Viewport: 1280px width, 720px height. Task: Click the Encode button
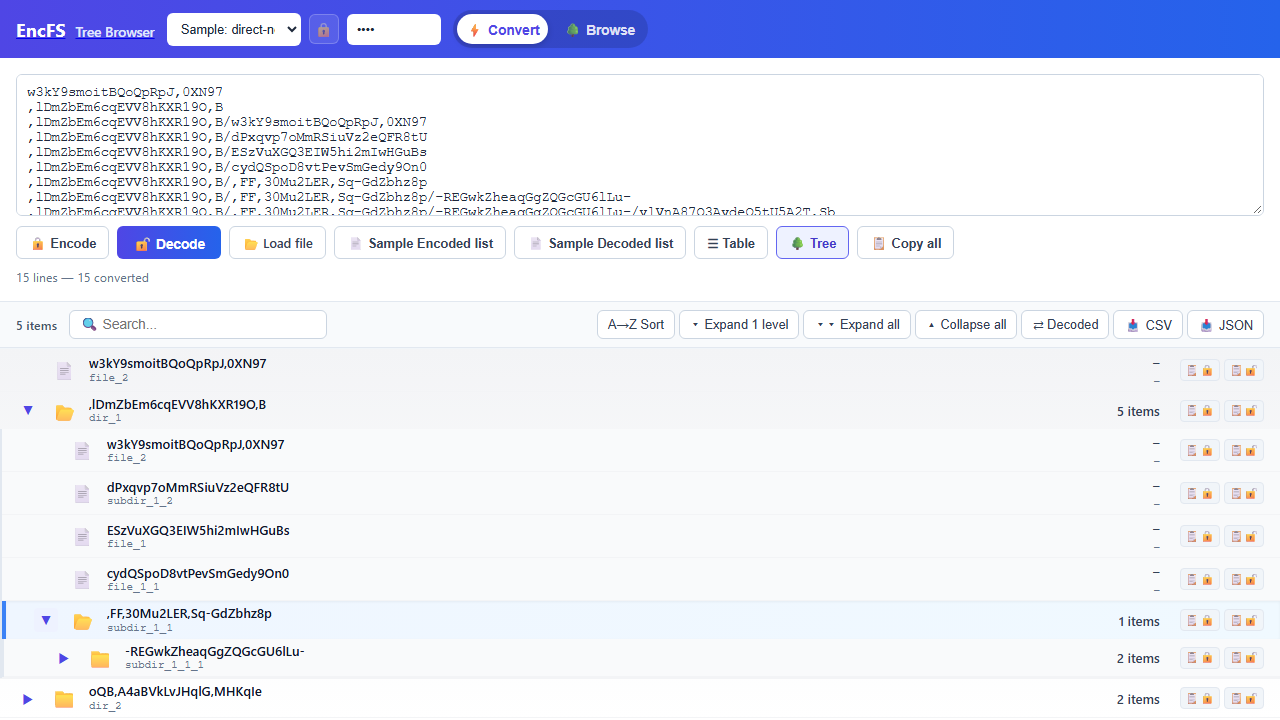[x=63, y=243]
